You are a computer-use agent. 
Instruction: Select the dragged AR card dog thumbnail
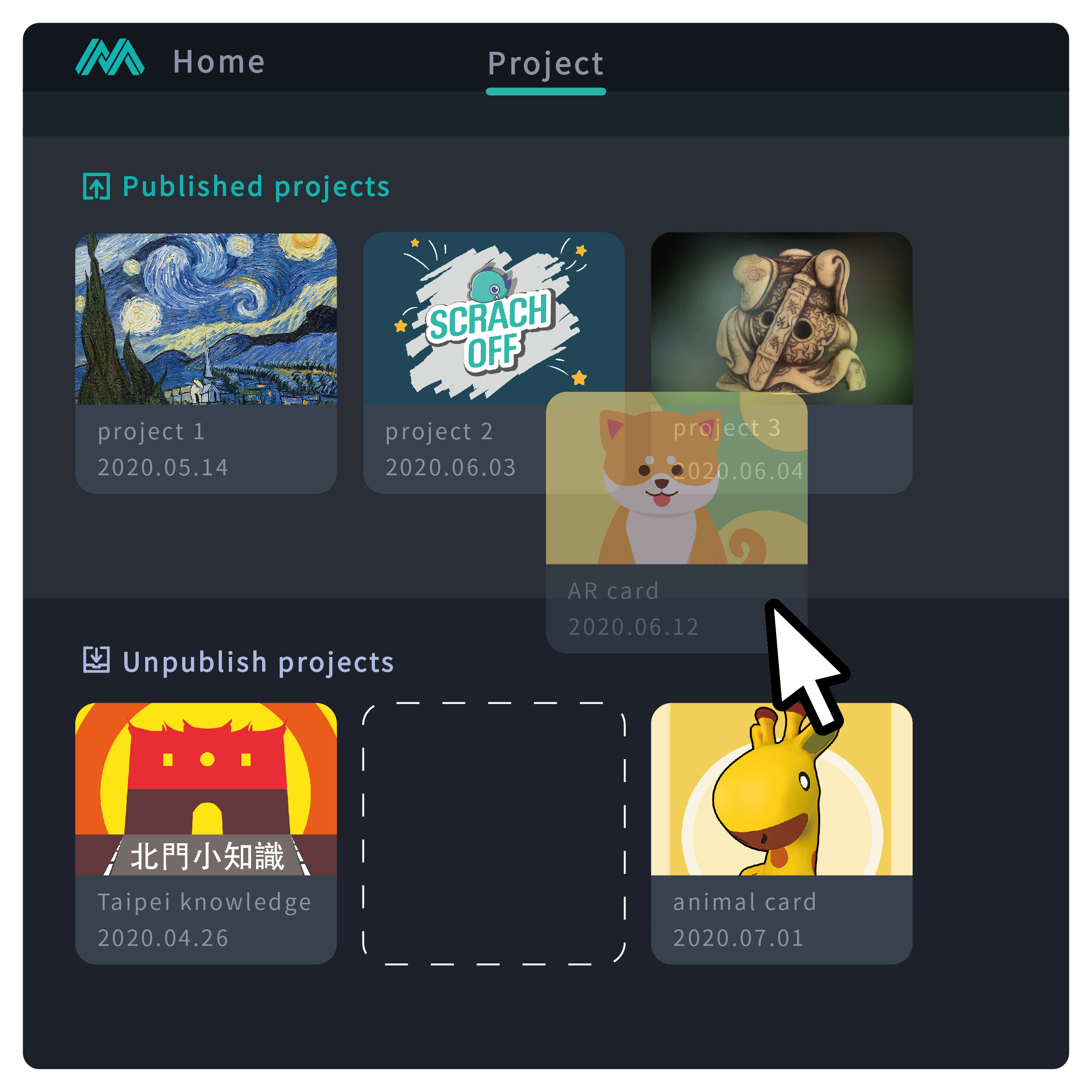tap(676, 478)
